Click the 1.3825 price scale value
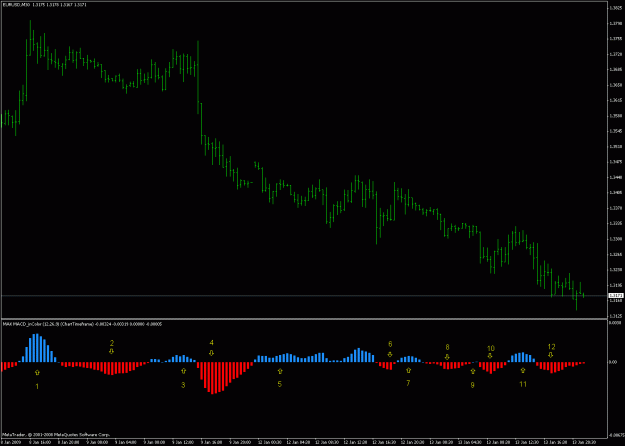The width and height of the screenshot is (625, 446). tap(614, 8)
